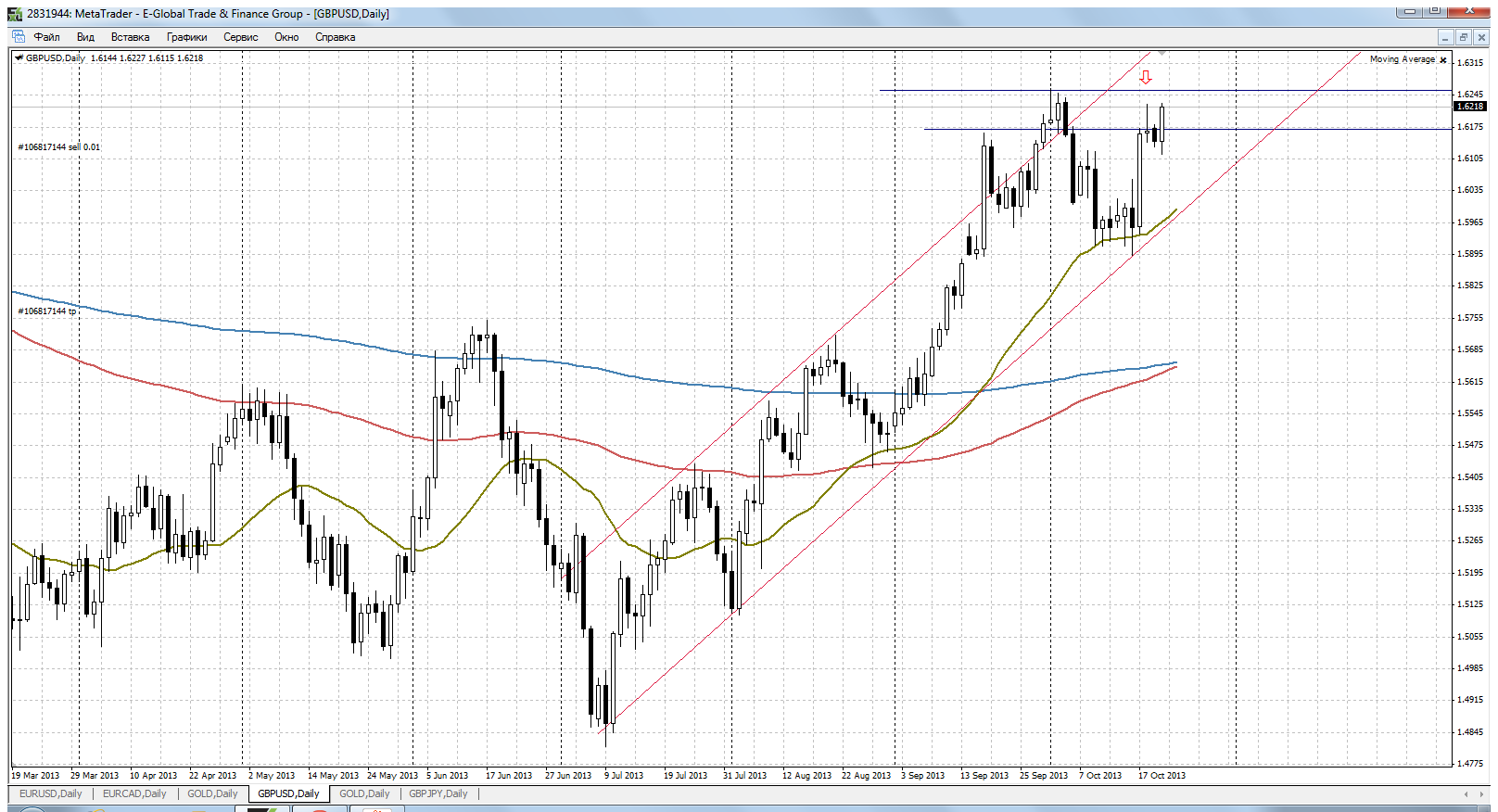Viewport: 1498px width, 812px height.
Task: Open the Файл menu
Action: click(x=47, y=37)
